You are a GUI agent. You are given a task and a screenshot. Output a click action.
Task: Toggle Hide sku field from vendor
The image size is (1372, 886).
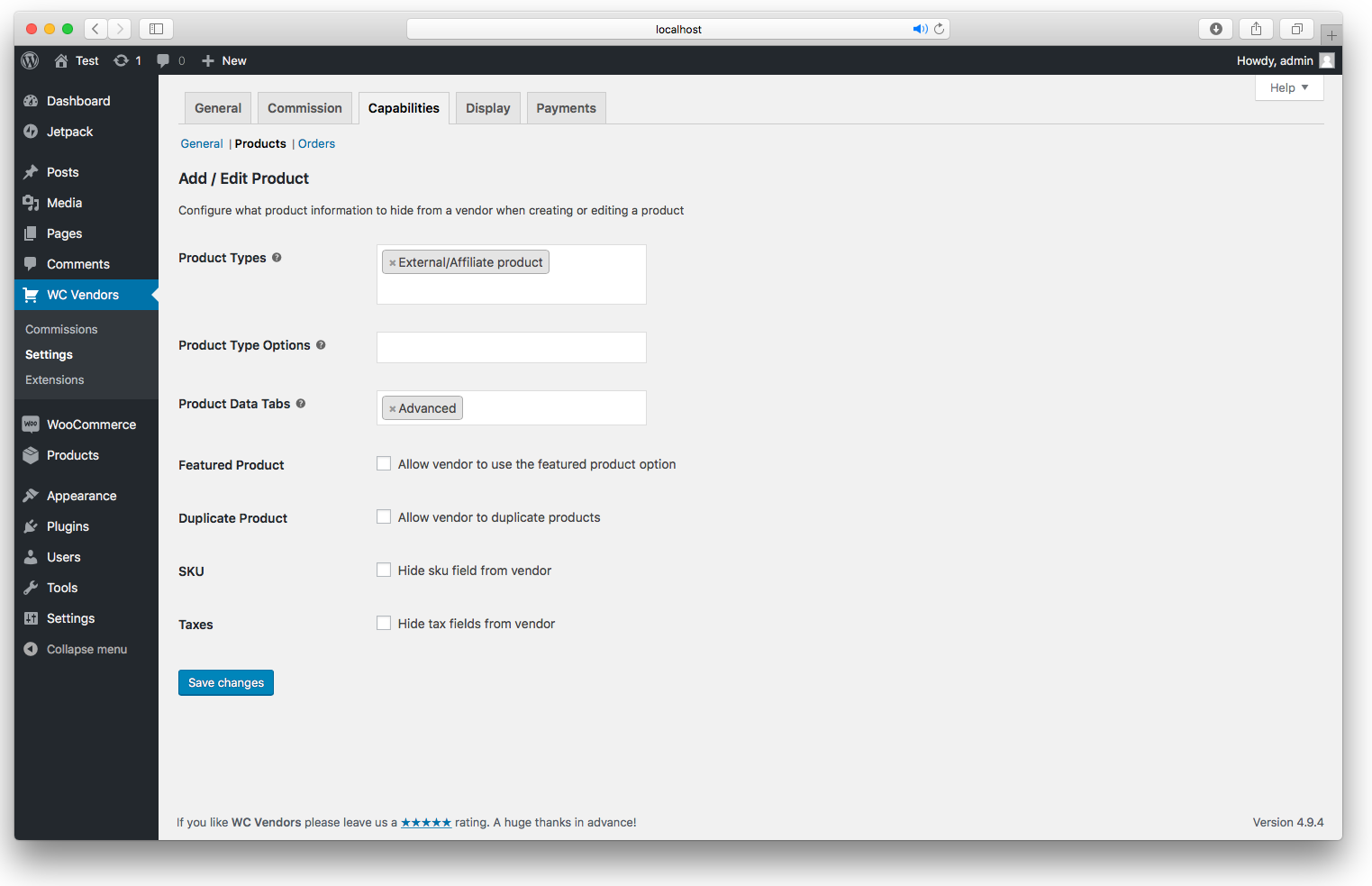384,571
